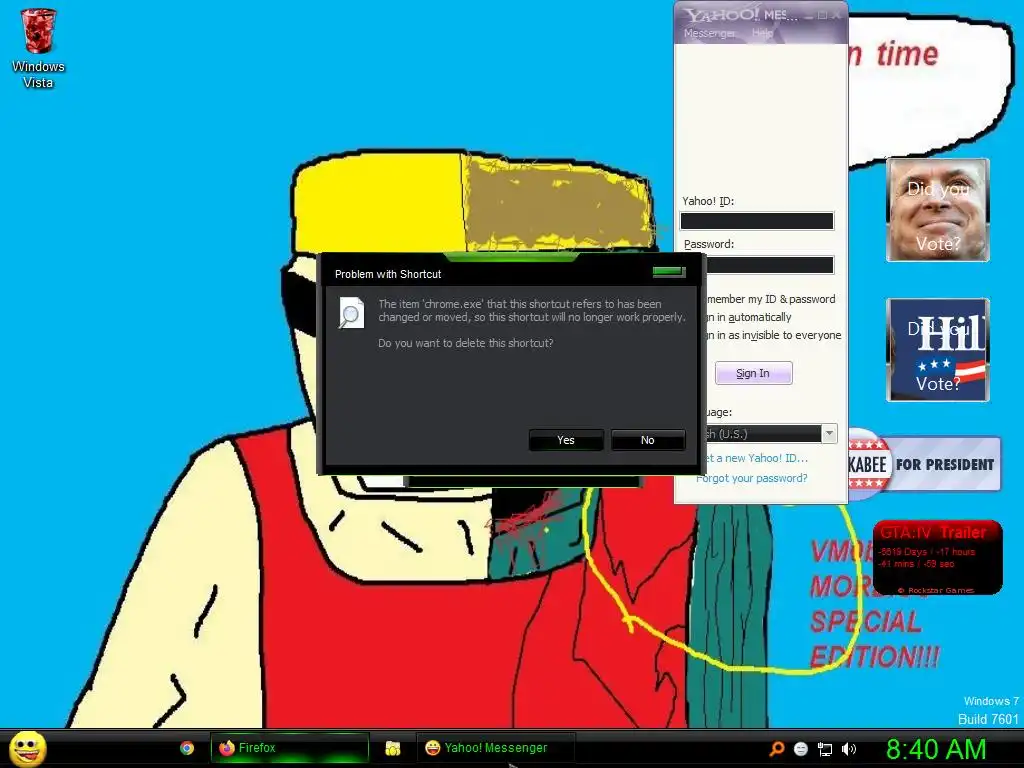Switch to the Firefox taskbar button
Screen dimensions: 1024x768
(x=289, y=748)
